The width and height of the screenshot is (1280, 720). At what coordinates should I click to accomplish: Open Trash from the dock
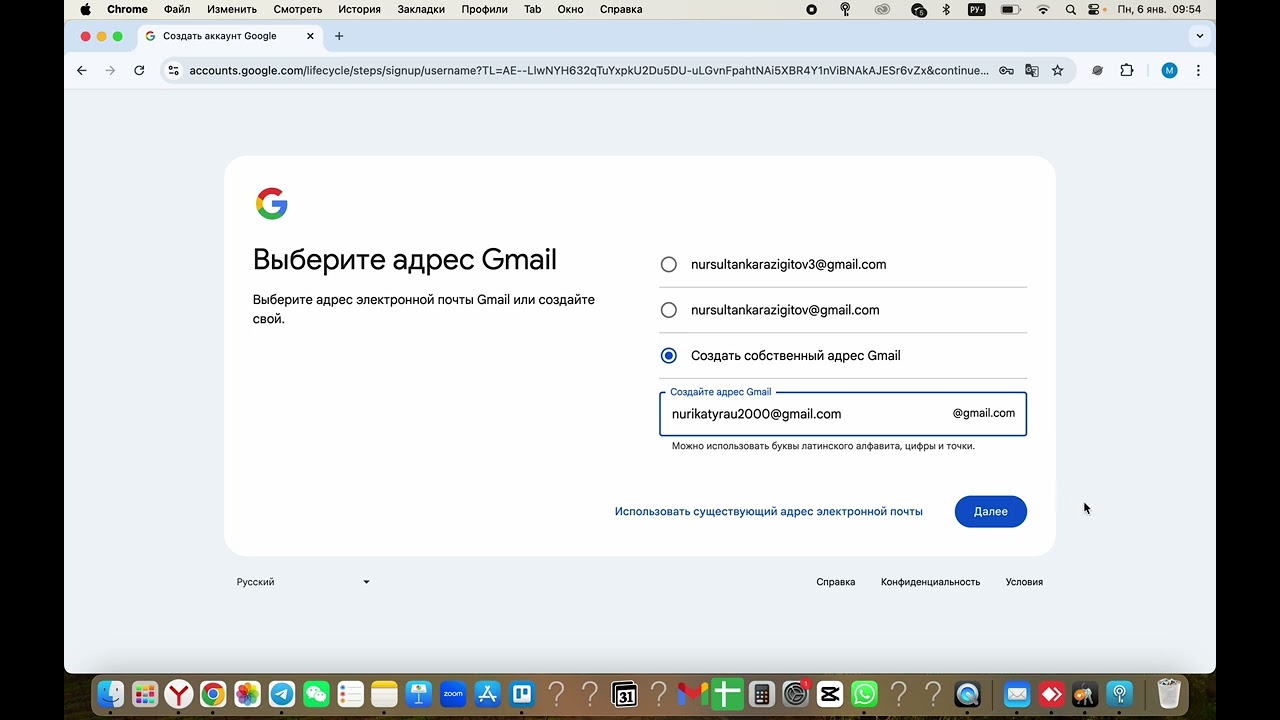[x=1169, y=693]
